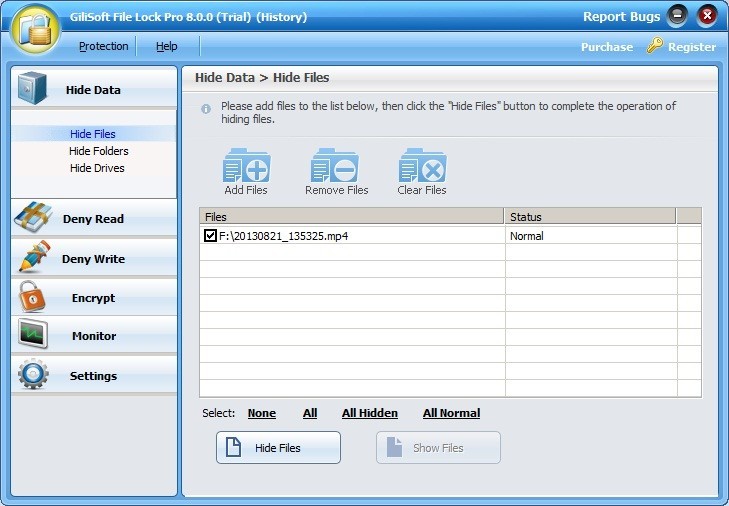The width and height of the screenshot is (729, 506).
Task: Open the Settings section label
Action: [x=93, y=376]
